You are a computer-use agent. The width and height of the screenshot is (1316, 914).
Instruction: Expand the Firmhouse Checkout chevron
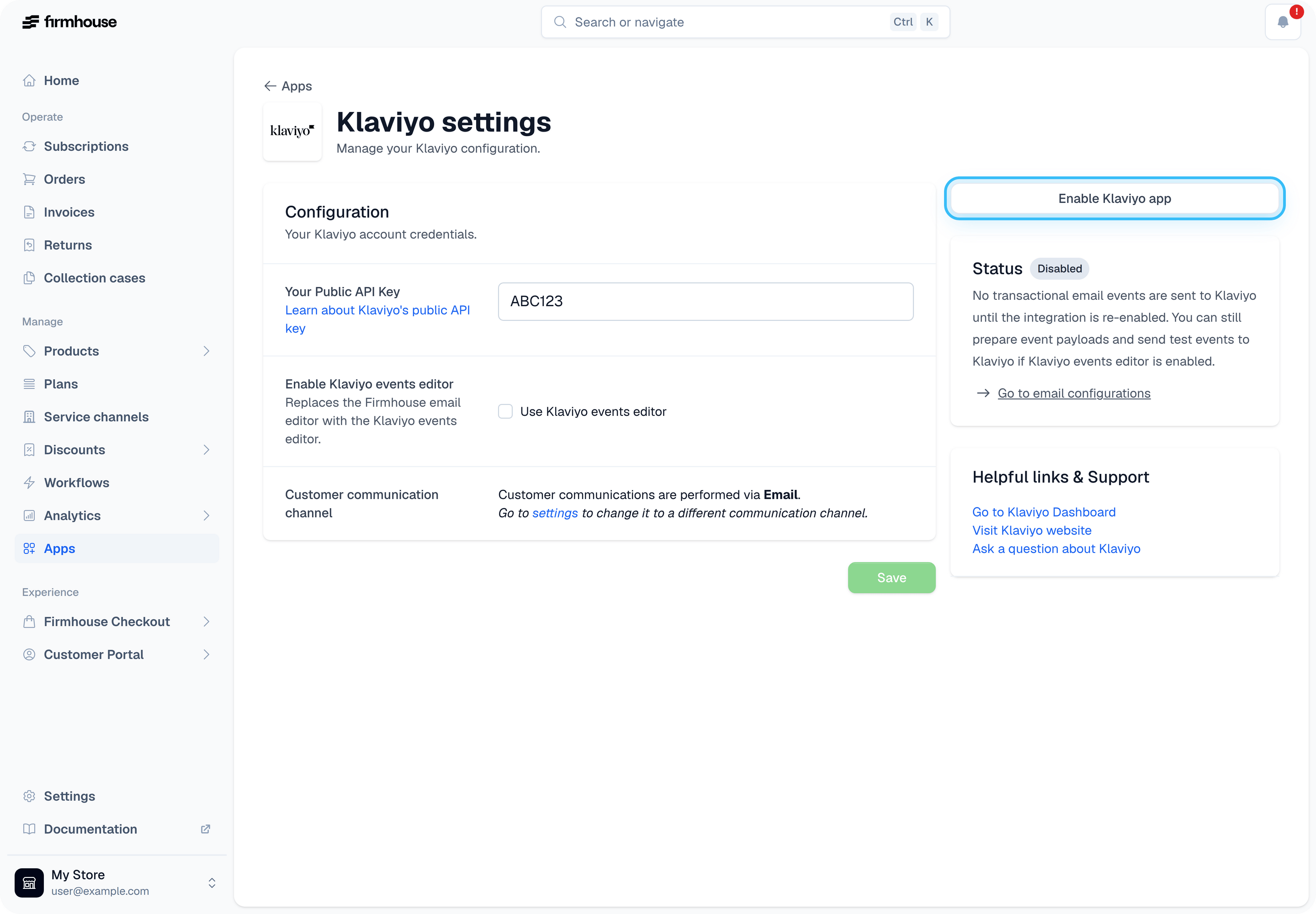click(x=207, y=622)
